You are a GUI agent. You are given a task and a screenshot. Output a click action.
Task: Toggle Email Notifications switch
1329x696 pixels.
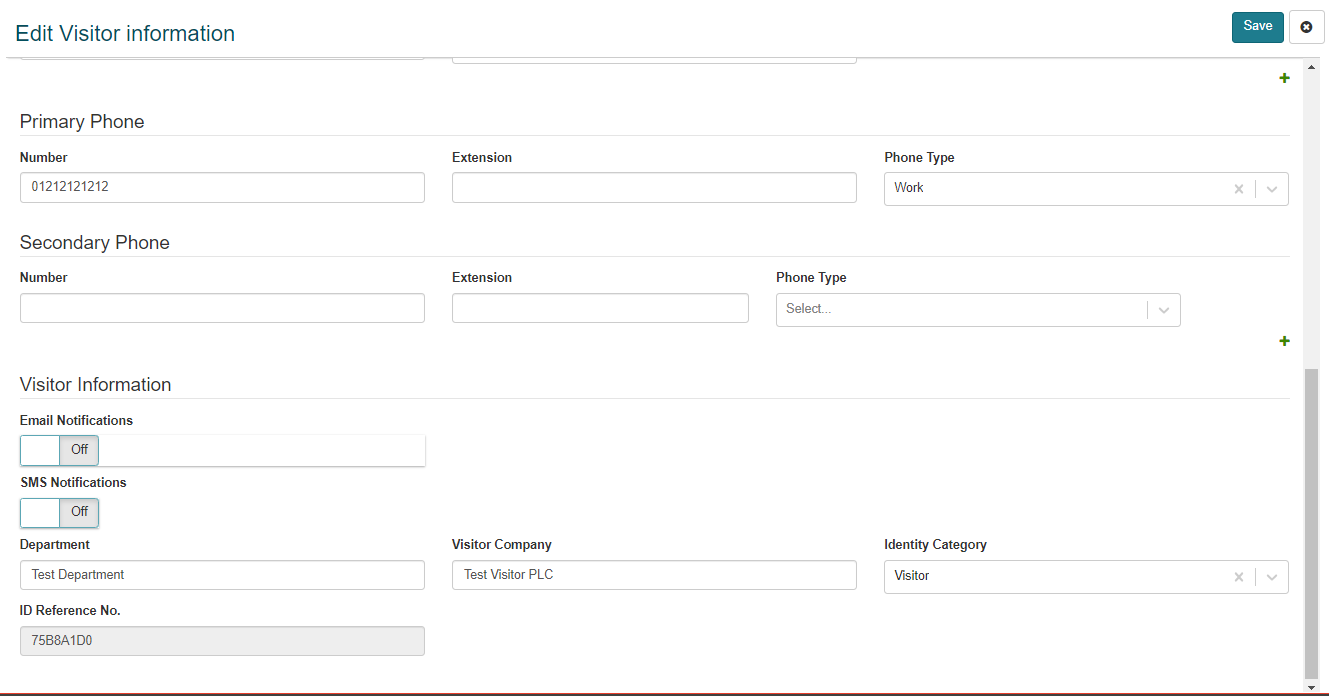(59, 450)
